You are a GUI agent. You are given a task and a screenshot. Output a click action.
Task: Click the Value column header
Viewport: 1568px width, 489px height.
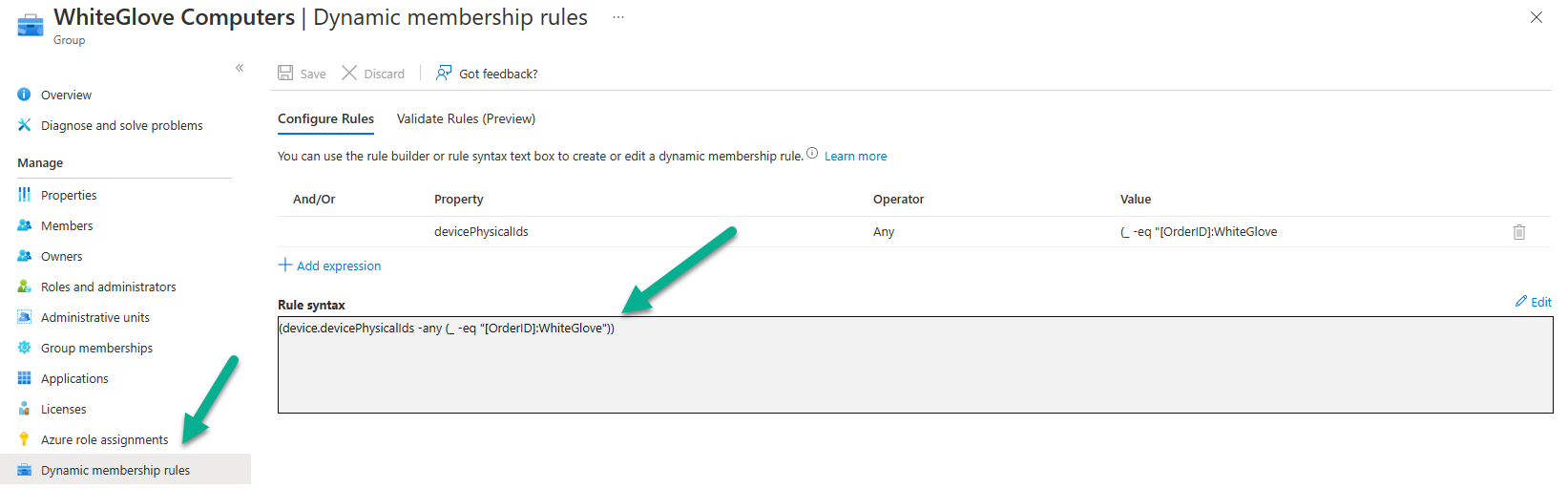tap(1136, 199)
